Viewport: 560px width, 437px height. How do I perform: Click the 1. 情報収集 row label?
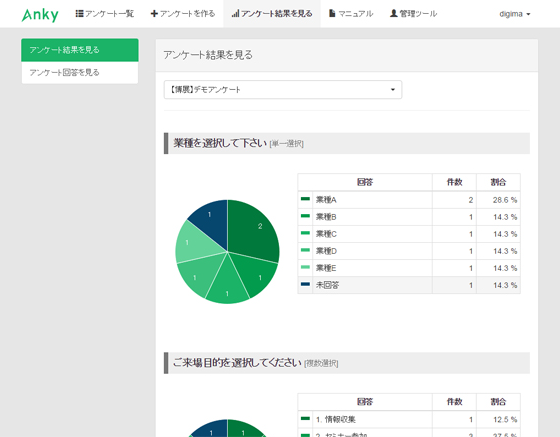336,420
